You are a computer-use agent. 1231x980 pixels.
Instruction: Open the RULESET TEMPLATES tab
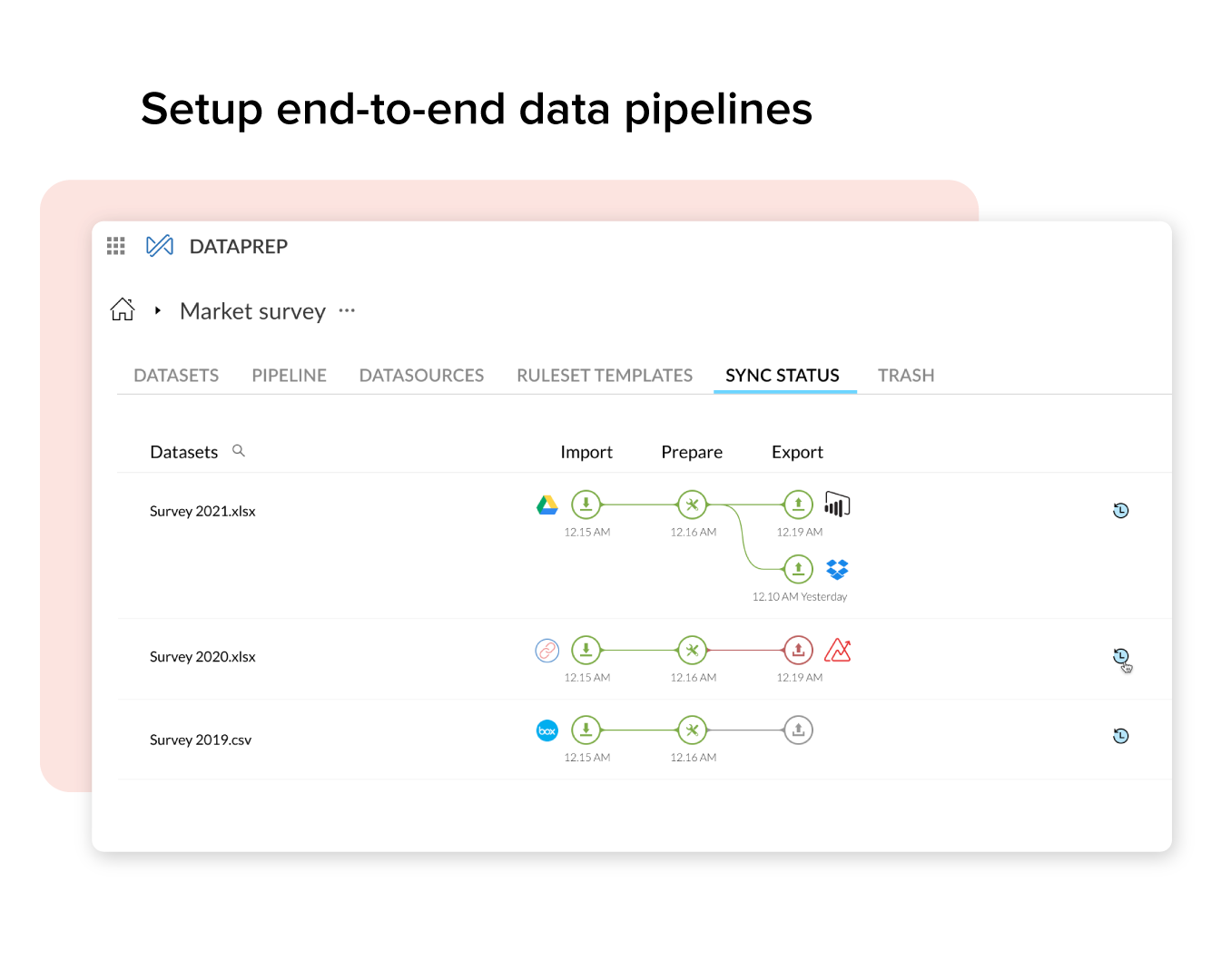click(605, 376)
